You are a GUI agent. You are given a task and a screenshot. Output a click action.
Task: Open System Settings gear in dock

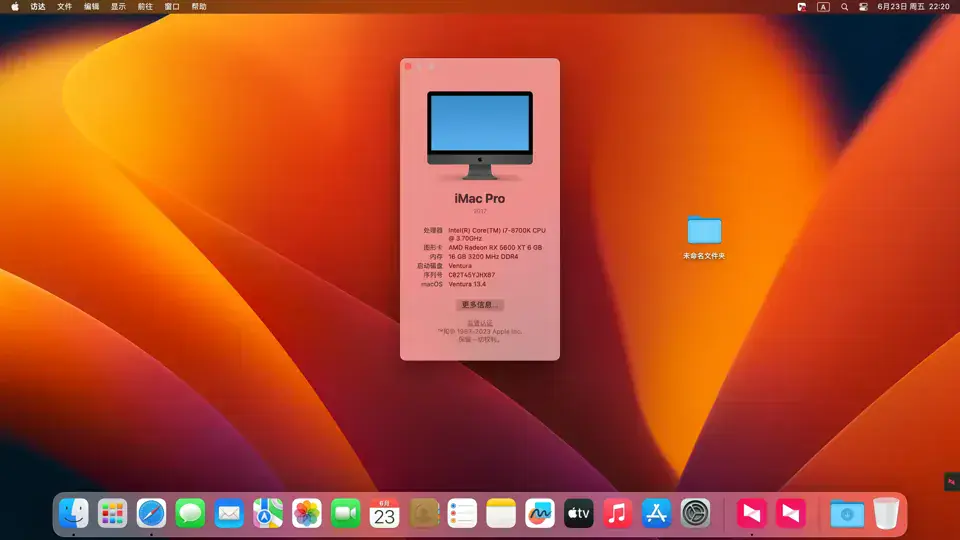pyautogui.click(x=696, y=513)
